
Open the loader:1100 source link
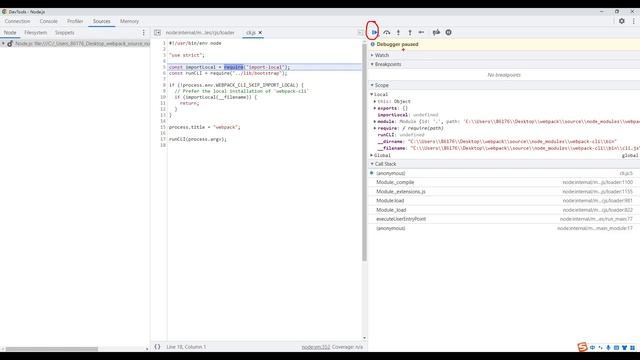click(x=598, y=182)
